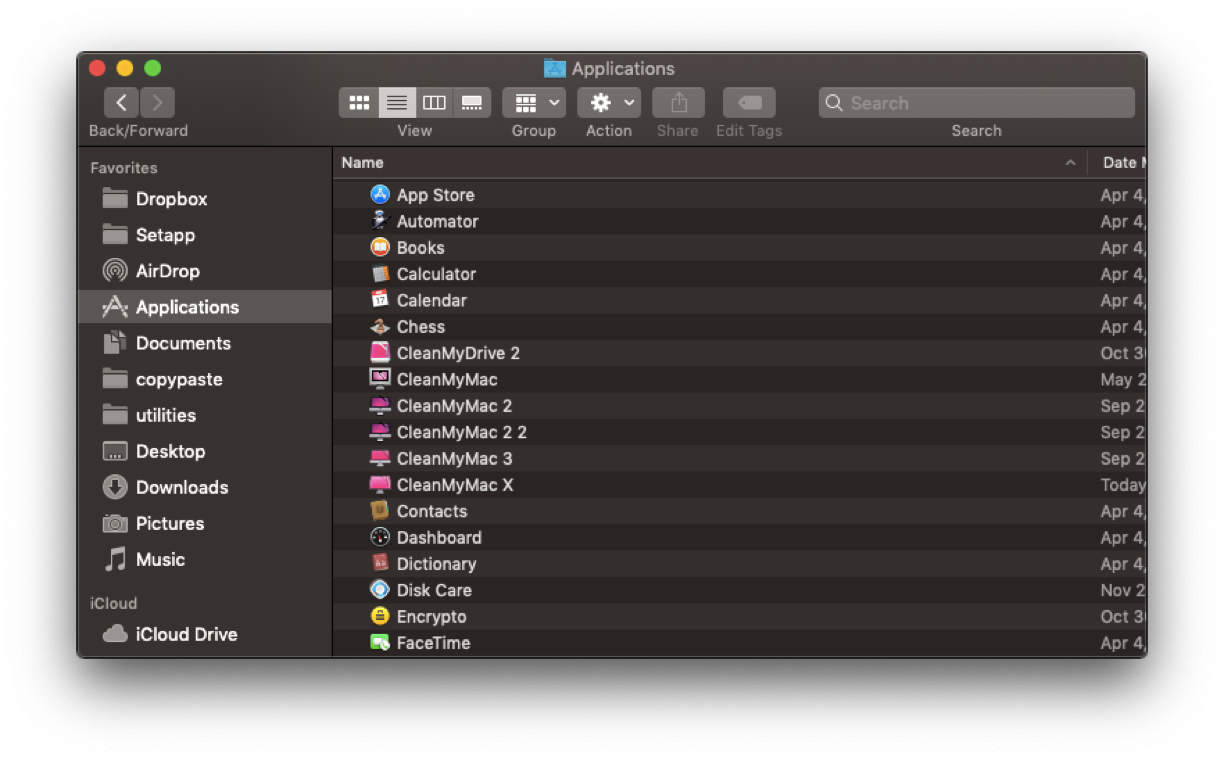Click the Contacts app icon
Image resolution: width=1216 pixels, height=760 pixels.
[x=380, y=511]
